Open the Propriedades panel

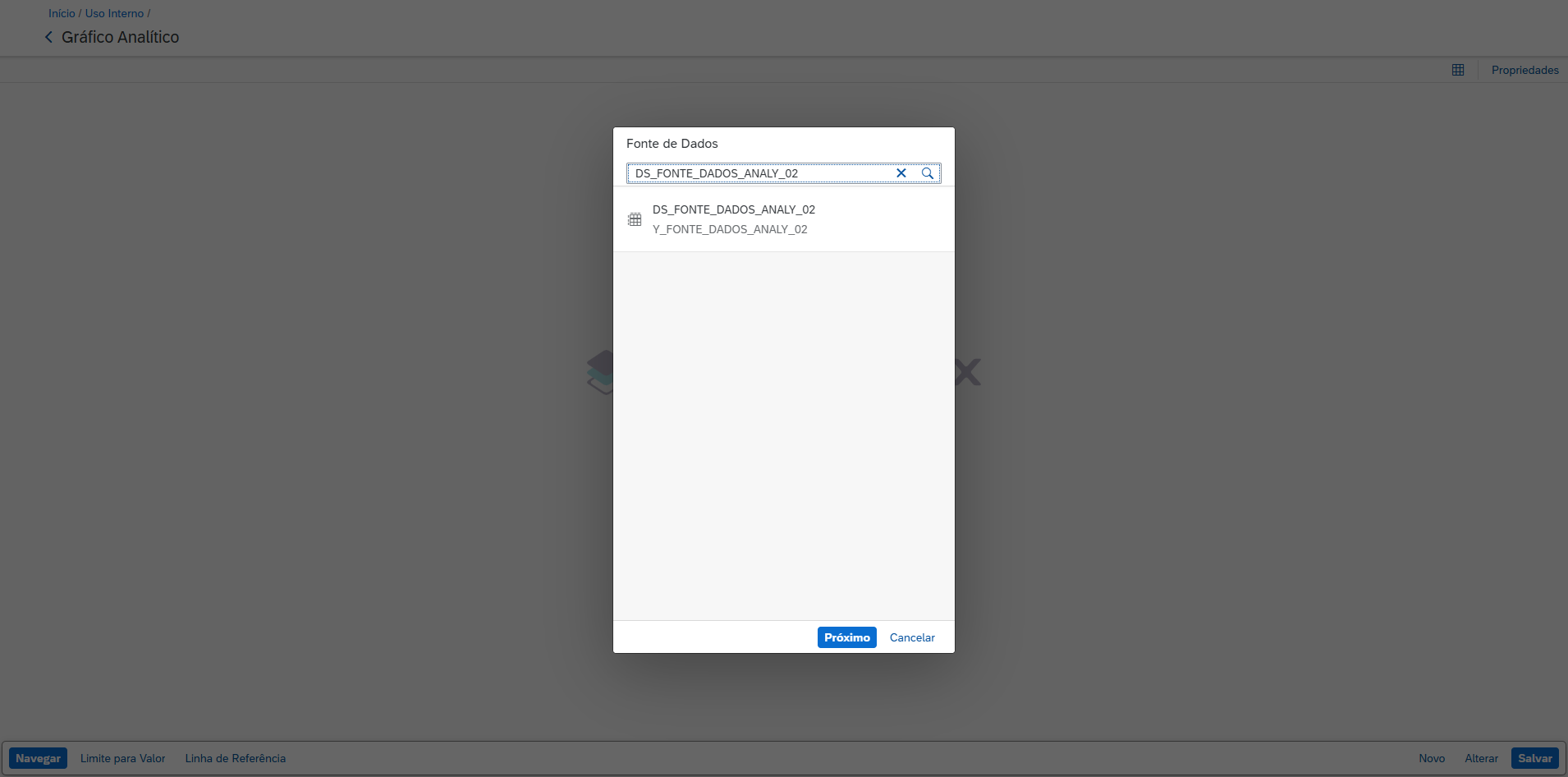coord(1524,70)
